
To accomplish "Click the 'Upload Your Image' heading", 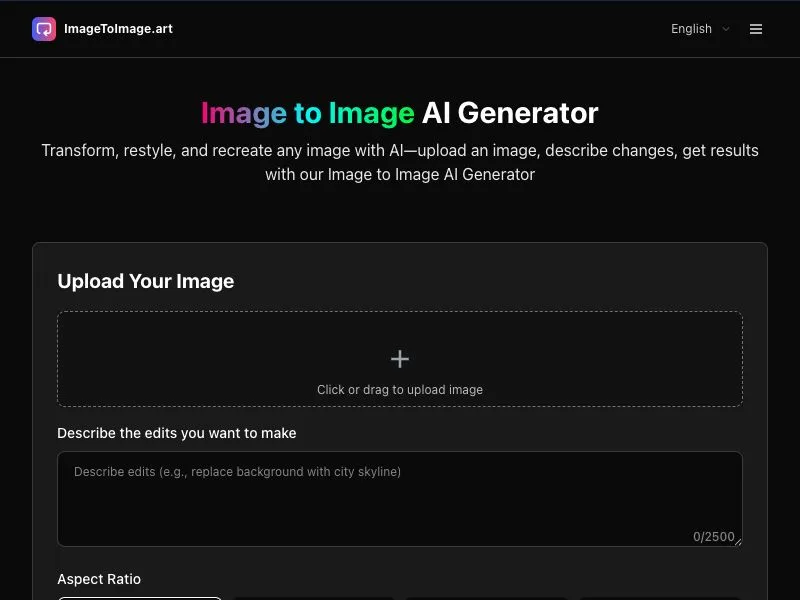I will point(145,281).
